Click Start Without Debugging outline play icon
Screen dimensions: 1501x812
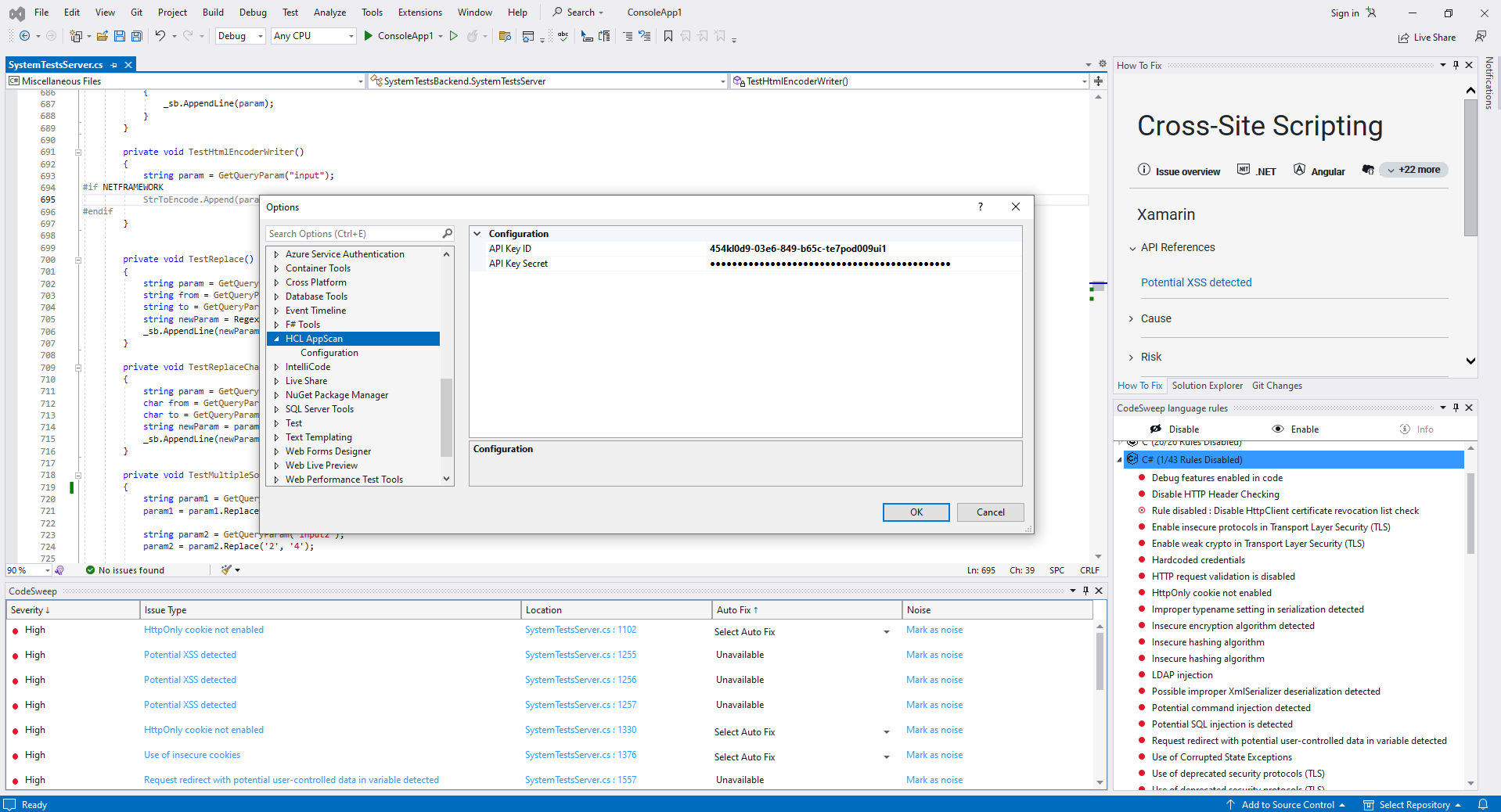pos(454,36)
